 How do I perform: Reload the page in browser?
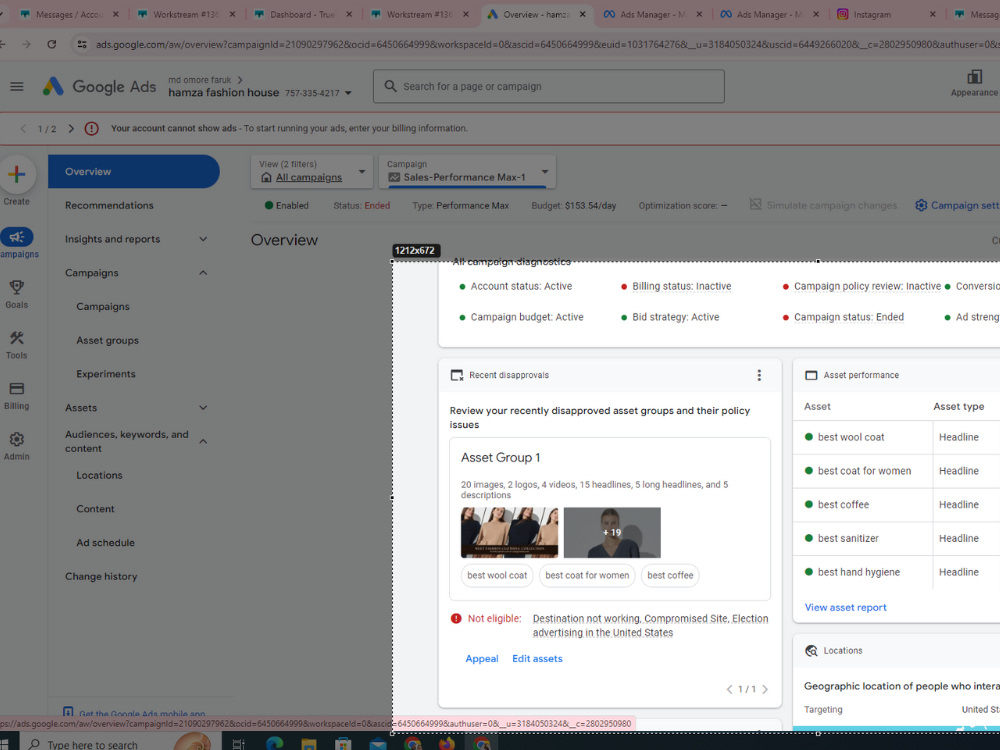pyautogui.click(x=52, y=44)
